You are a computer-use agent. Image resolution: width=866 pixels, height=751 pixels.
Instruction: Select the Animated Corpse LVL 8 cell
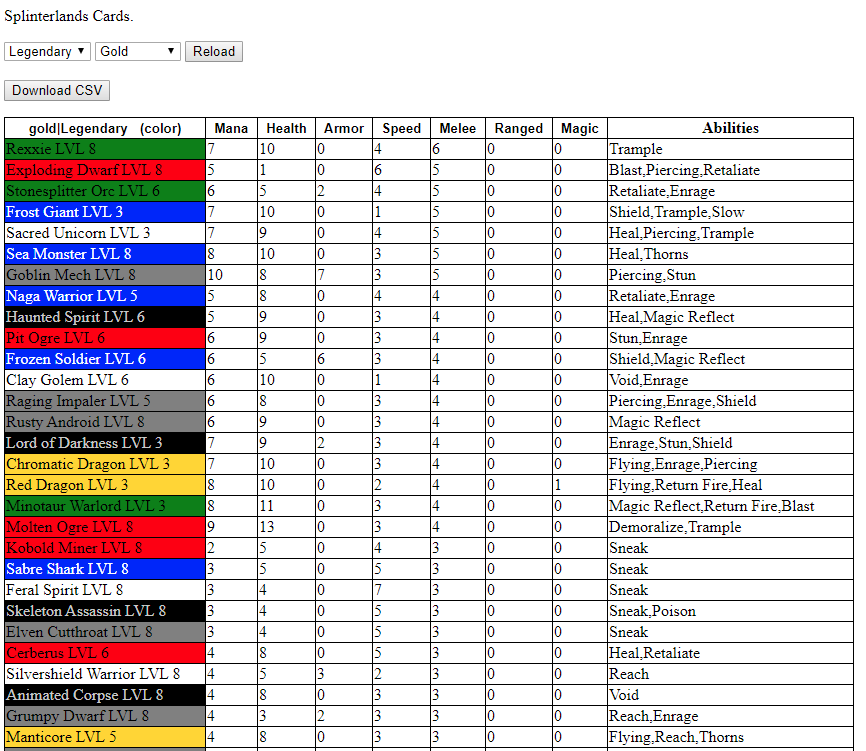[x=105, y=695]
